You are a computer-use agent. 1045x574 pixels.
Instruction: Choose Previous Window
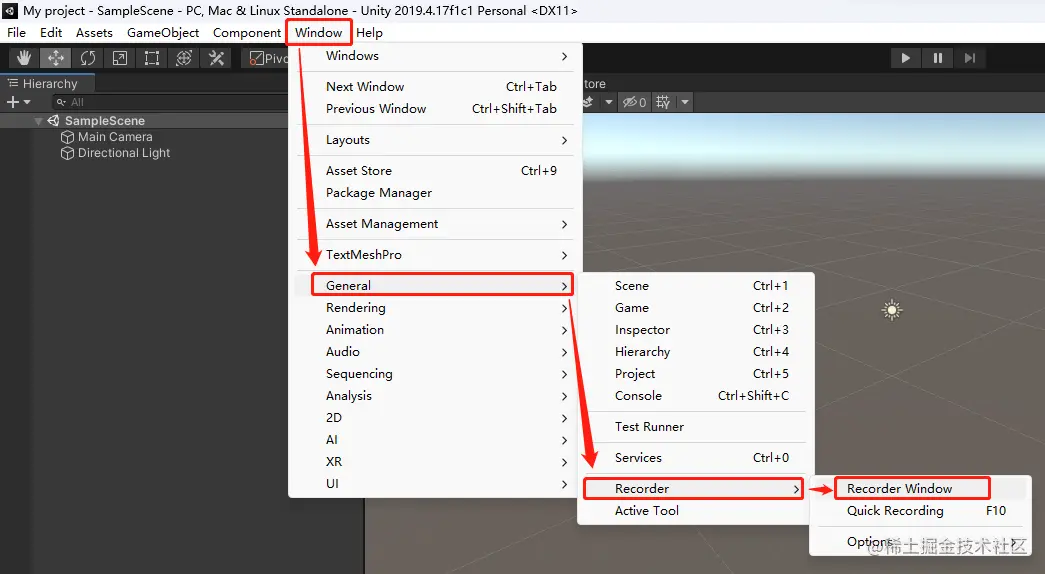tap(435, 109)
